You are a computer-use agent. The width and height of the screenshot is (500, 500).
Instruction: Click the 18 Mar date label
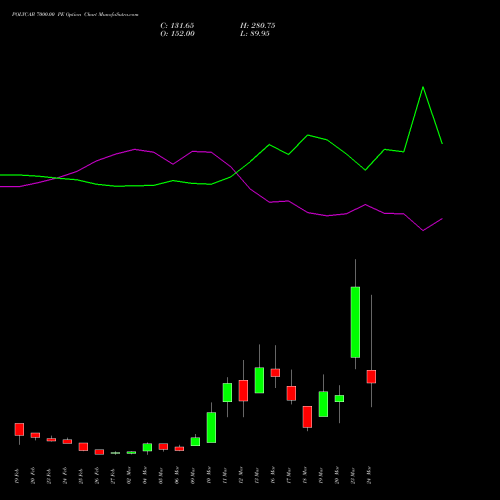[x=305, y=476]
